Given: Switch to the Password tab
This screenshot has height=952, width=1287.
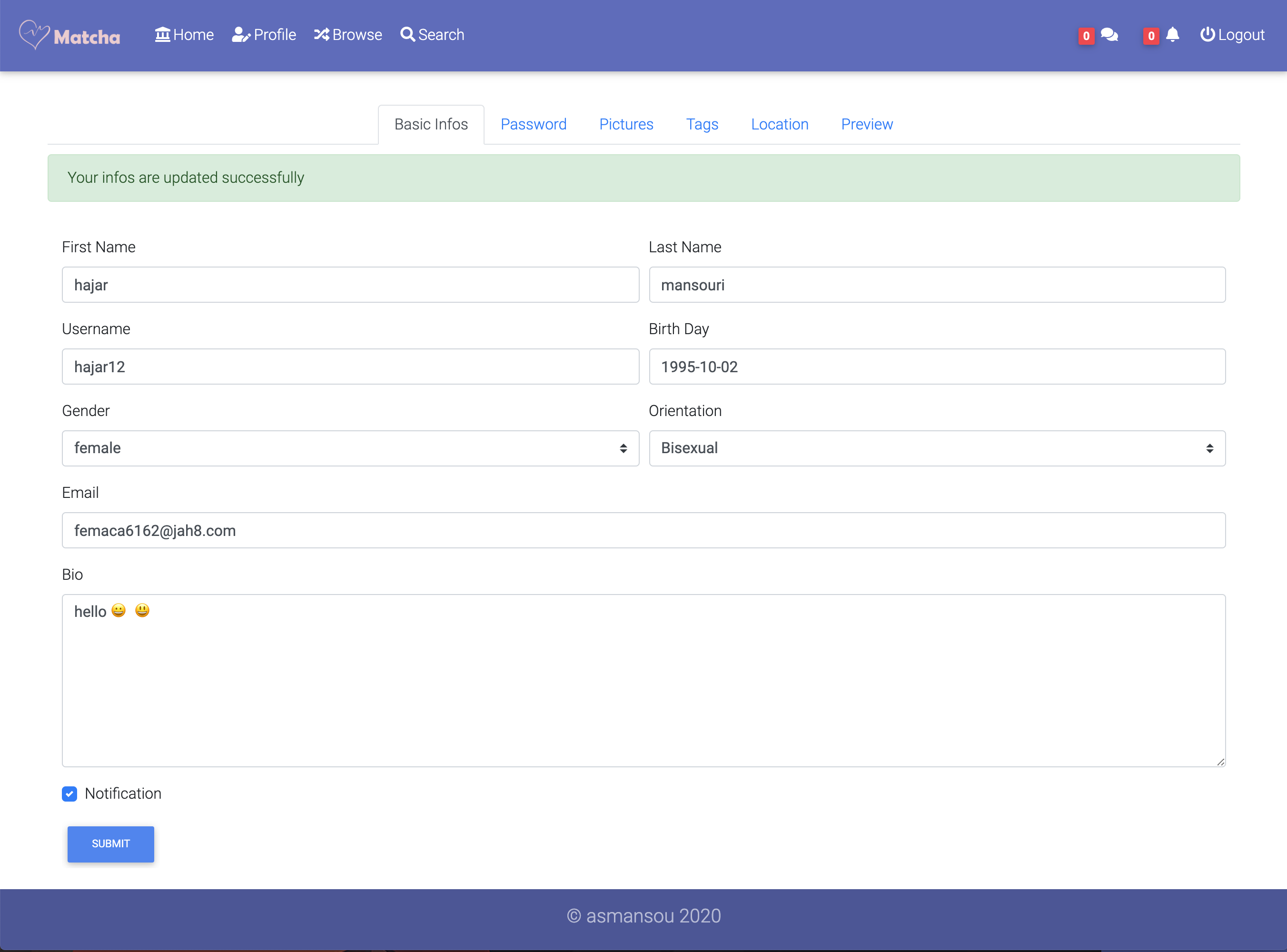Looking at the screenshot, I should coord(534,125).
